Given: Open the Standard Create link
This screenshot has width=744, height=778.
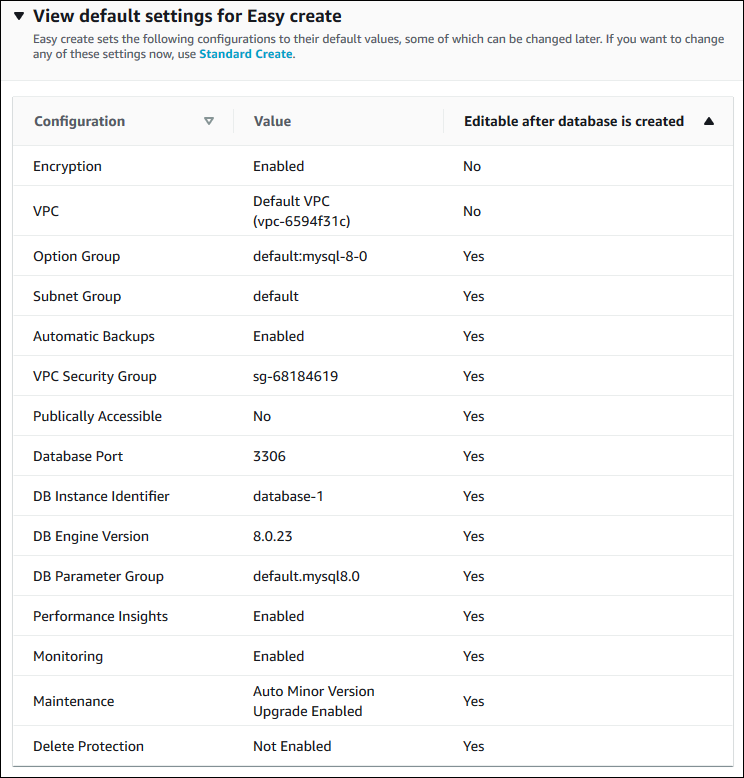Looking at the screenshot, I should [x=246, y=54].
